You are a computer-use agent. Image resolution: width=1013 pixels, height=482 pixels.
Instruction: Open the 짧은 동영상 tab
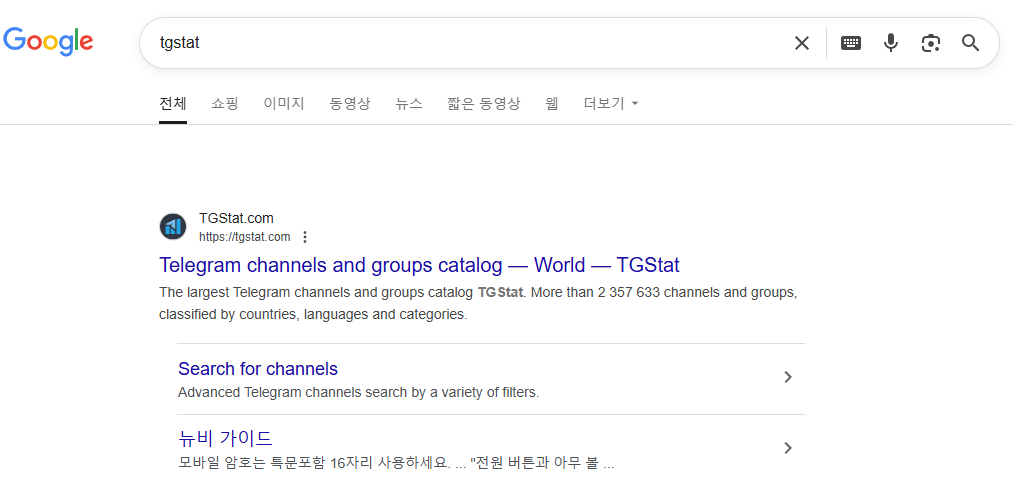pos(484,103)
